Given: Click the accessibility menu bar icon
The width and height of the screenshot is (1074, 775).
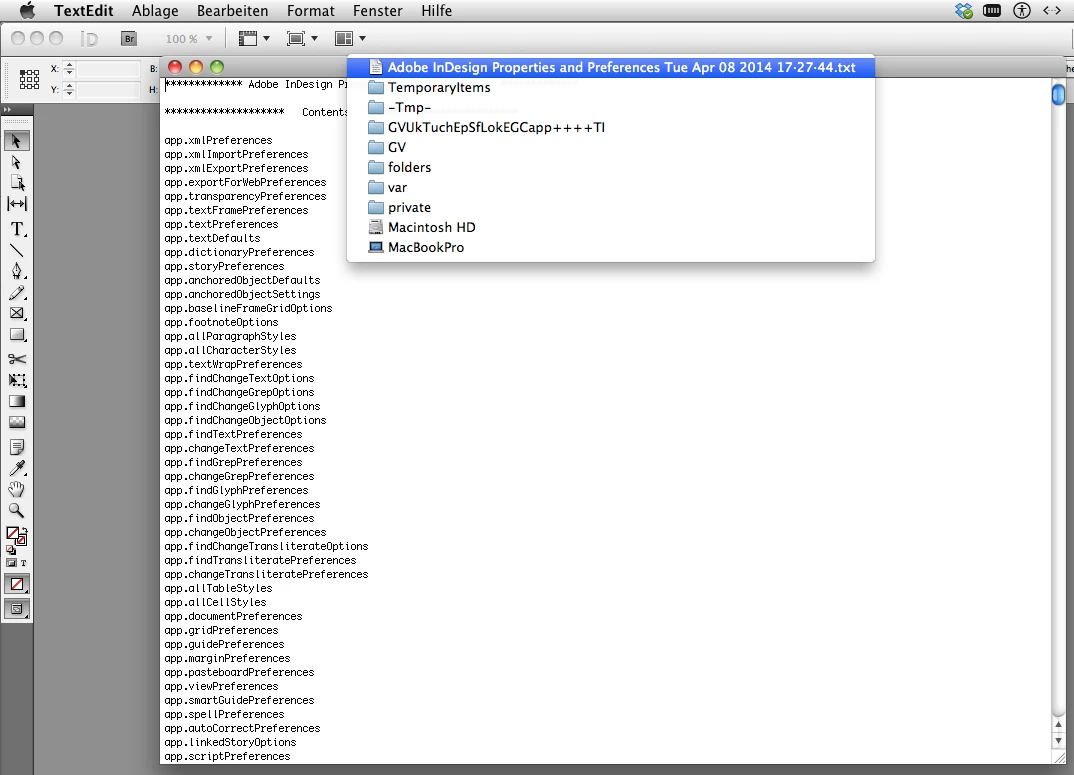Looking at the screenshot, I should point(1022,11).
